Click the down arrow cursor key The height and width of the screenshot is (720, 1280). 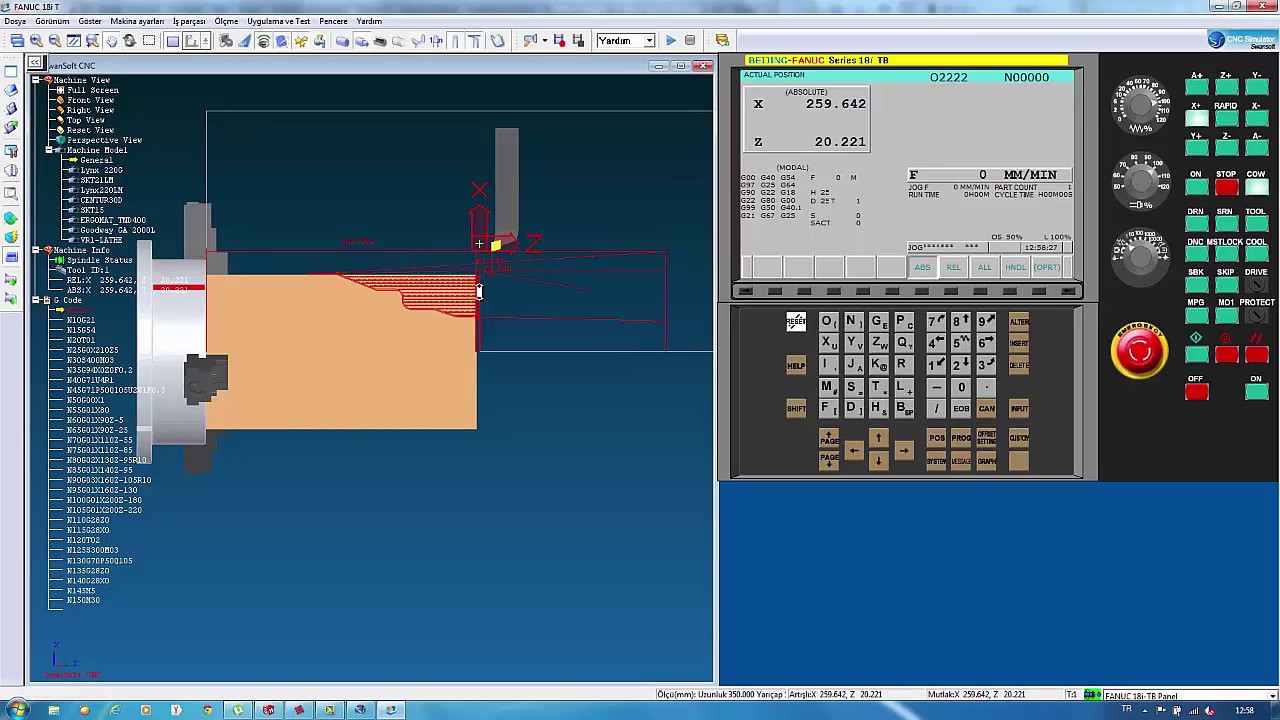(x=879, y=460)
